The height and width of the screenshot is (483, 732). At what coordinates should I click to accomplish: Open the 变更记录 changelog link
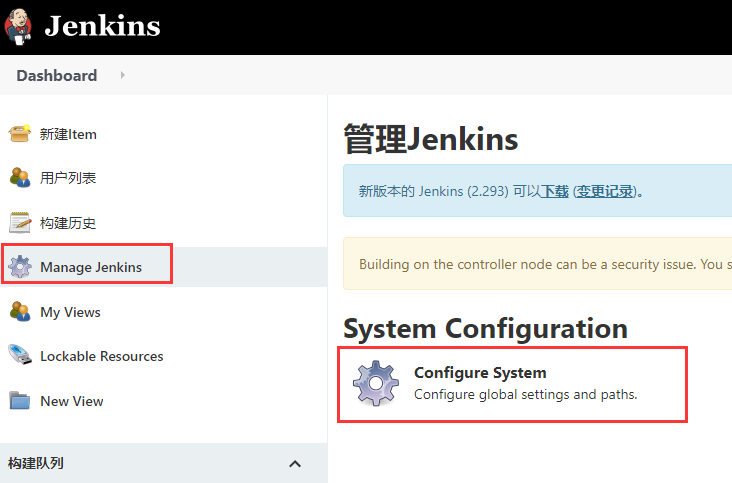pos(605,191)
